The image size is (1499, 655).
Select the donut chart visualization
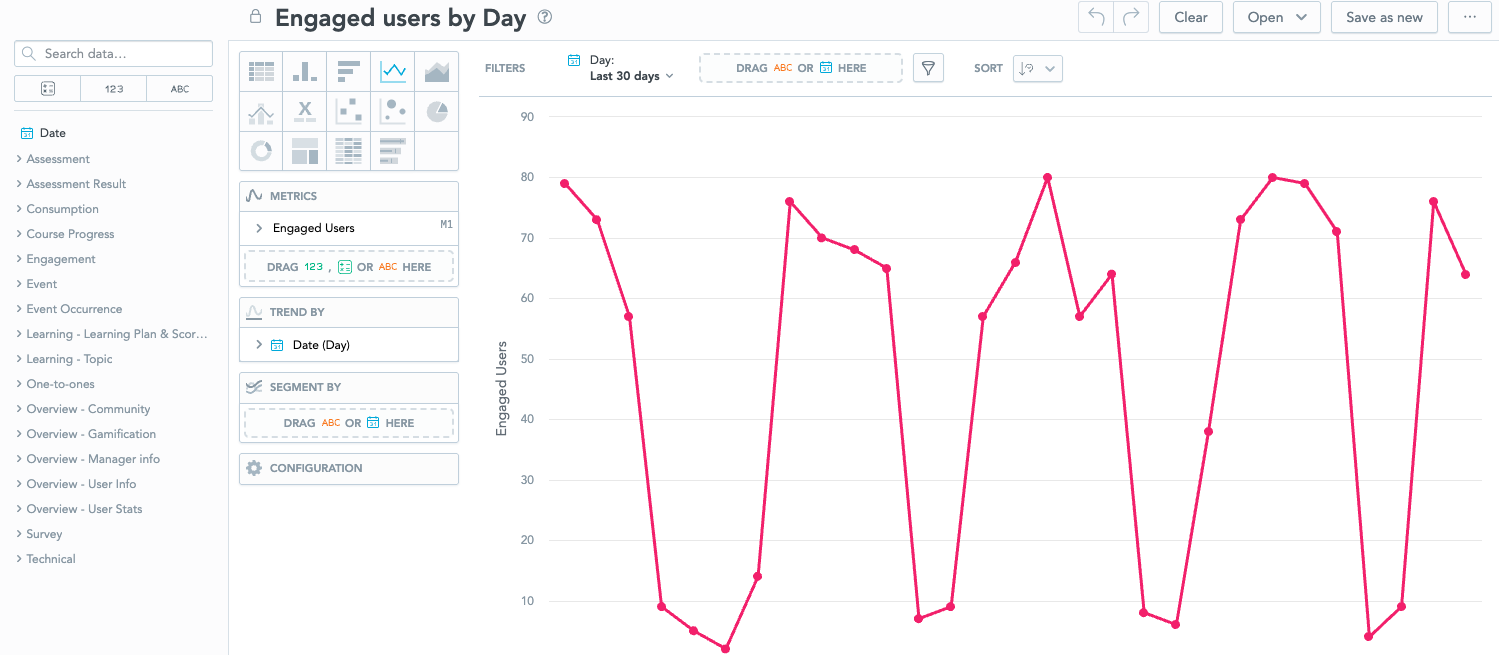[x=260, y=150]
